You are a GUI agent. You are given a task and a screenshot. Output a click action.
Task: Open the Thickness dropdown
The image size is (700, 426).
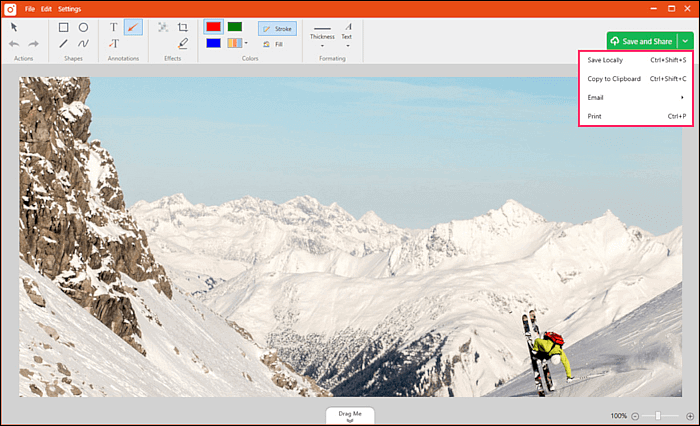(322, 44)
